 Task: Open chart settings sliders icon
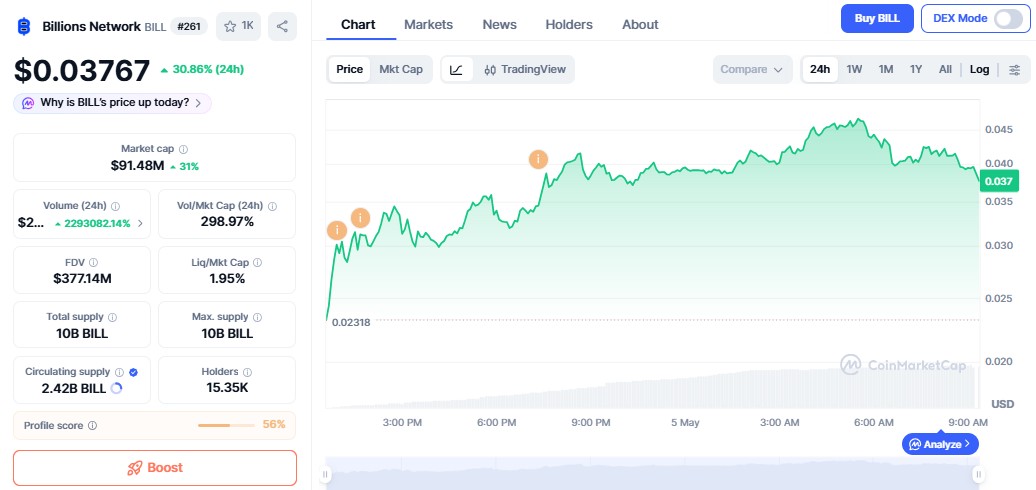(x=1014, y=69)
